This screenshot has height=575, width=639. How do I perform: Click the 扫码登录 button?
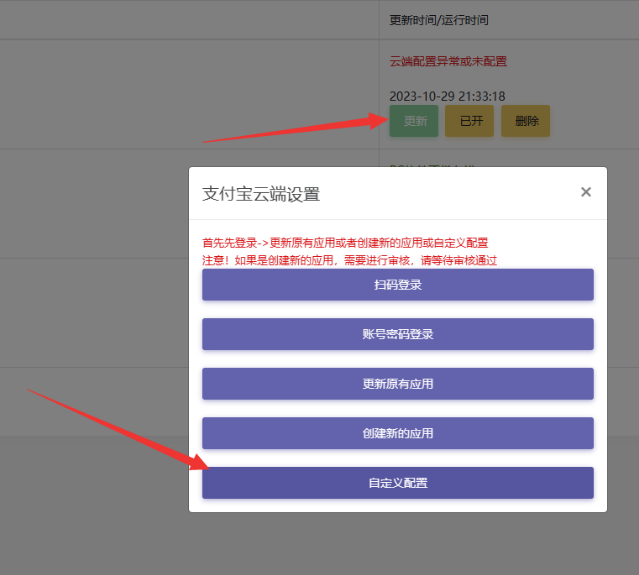pyautogui.click(x=398, y=284)
